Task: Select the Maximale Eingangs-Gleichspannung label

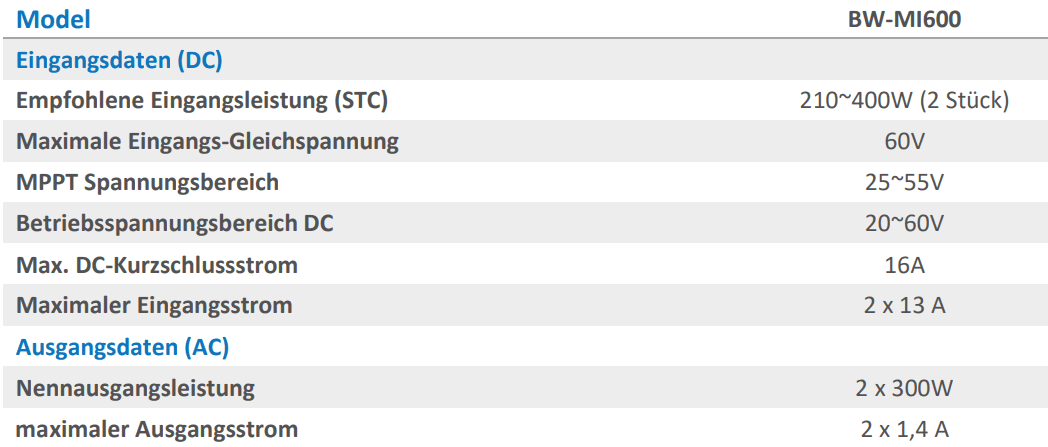Action: pyautogui.click(x=207, y=142)
